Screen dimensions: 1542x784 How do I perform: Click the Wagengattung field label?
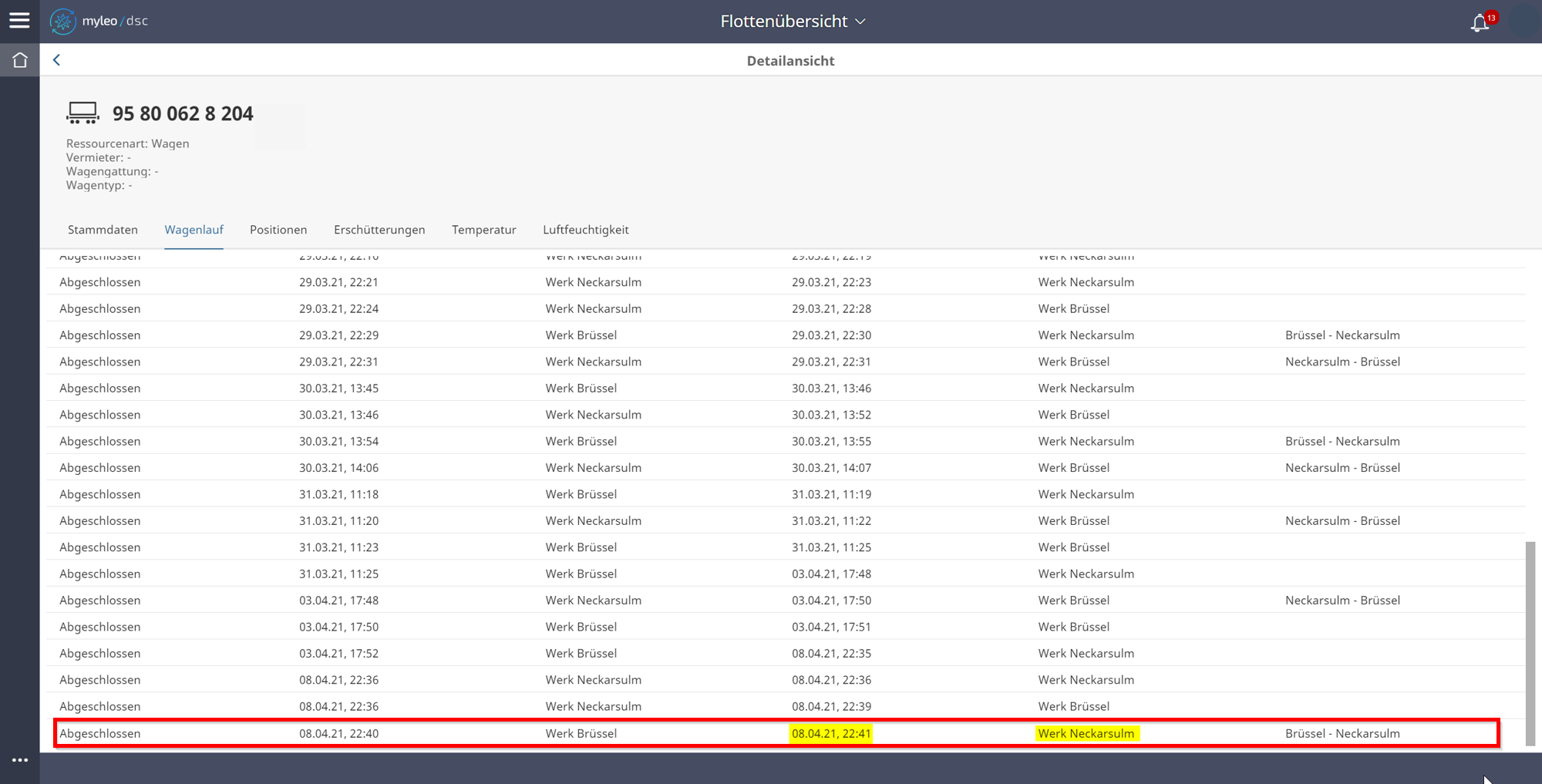pyautogui.click(x=112, y=171)
